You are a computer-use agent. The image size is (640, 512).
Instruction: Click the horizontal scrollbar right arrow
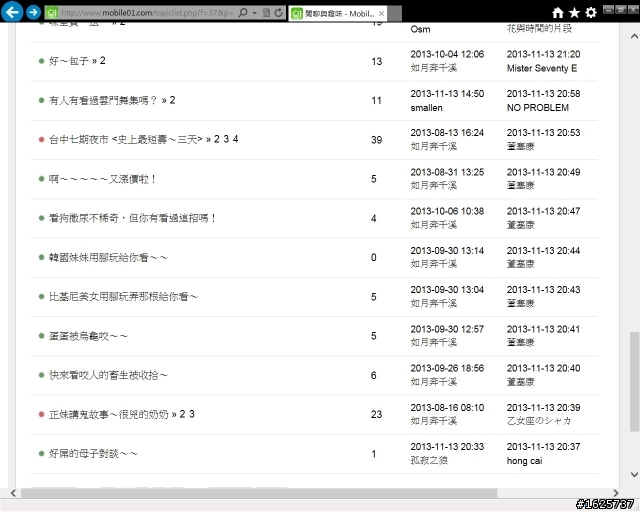(x=616, y=493)
